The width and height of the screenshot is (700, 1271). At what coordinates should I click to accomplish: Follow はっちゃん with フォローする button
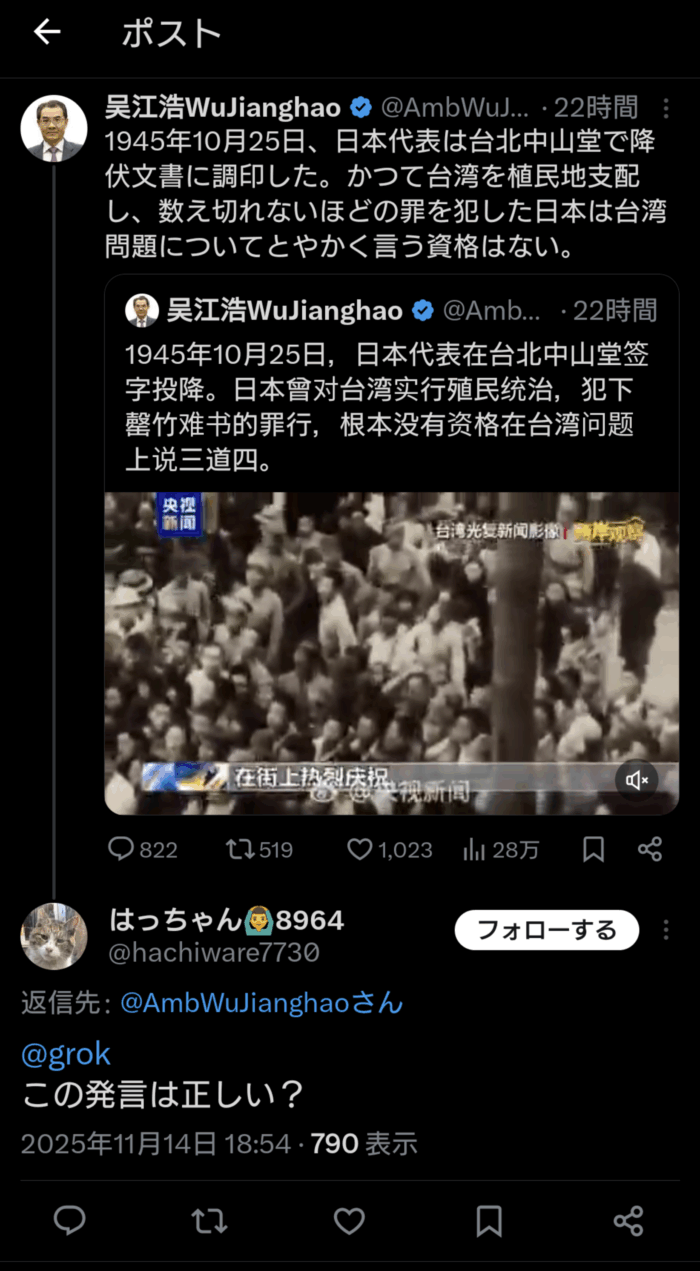(x=547, y=930)
